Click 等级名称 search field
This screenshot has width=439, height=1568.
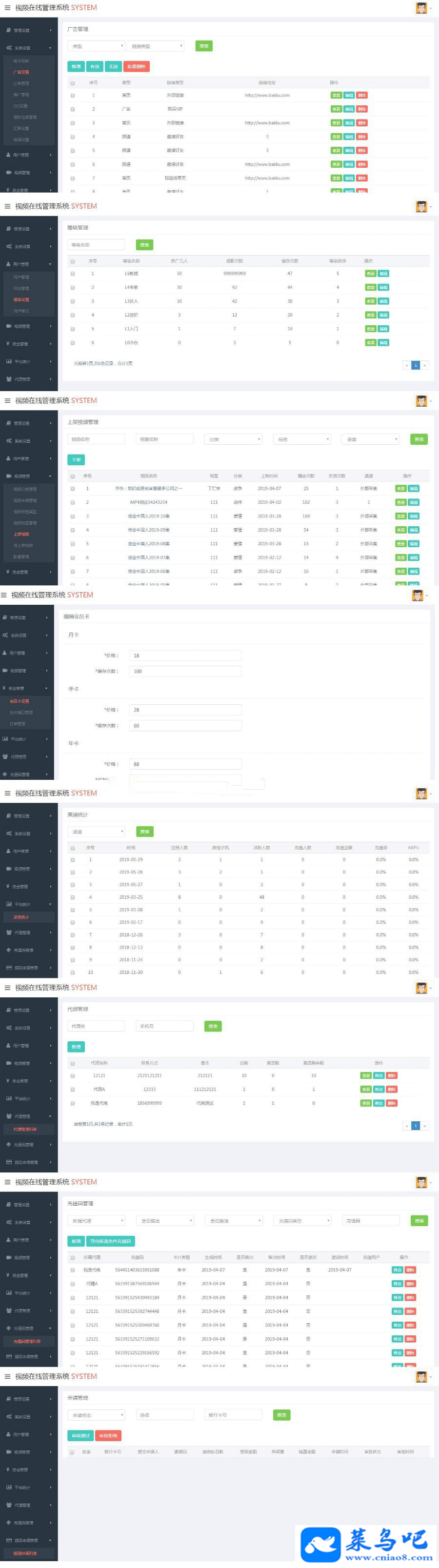tap(96, 245)
